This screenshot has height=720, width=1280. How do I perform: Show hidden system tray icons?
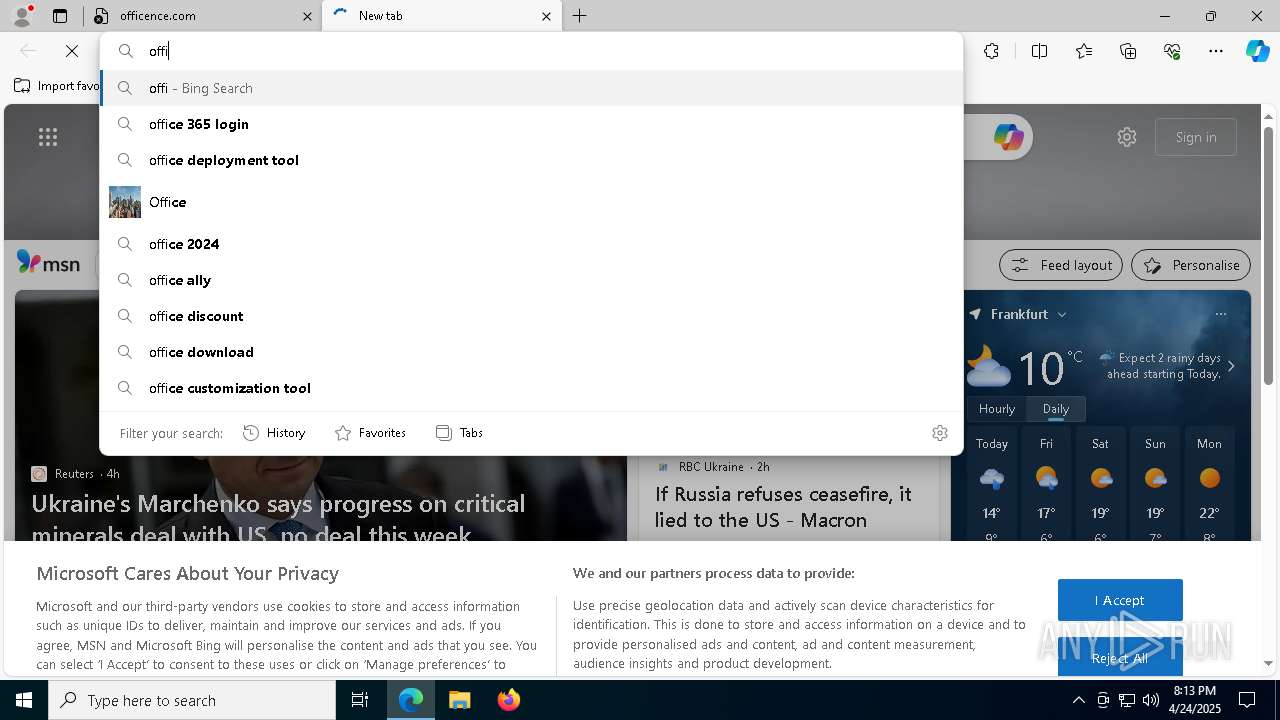click(1078, 700)
